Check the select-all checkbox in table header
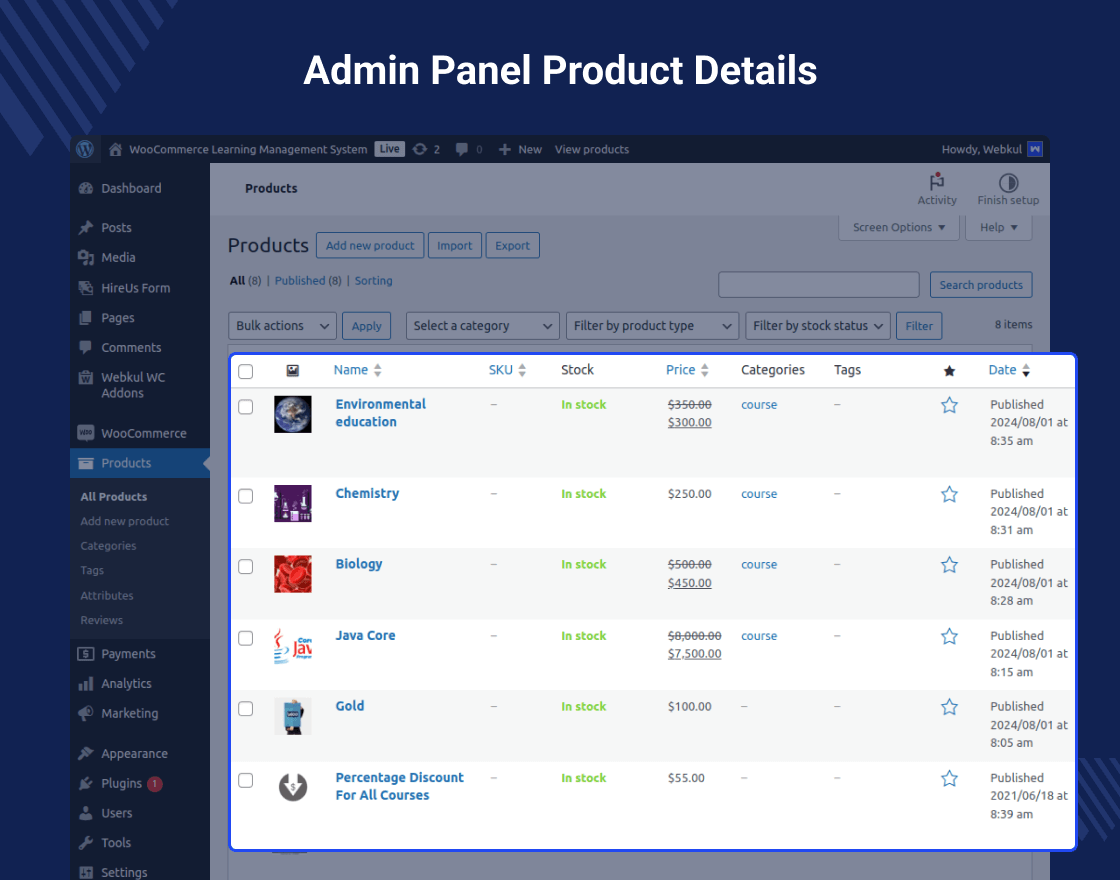This screenshot has width=1120, height=880. coord(245,370)
